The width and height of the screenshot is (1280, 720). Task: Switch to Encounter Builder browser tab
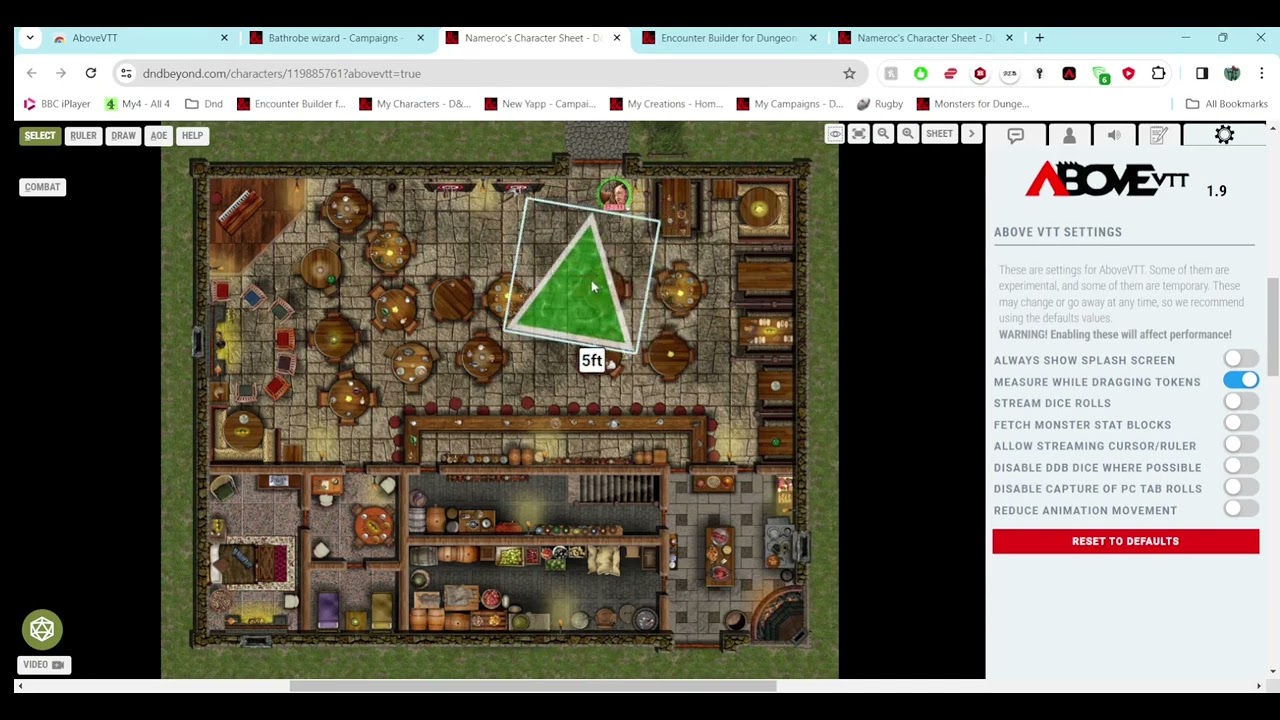tap(729, 38)
